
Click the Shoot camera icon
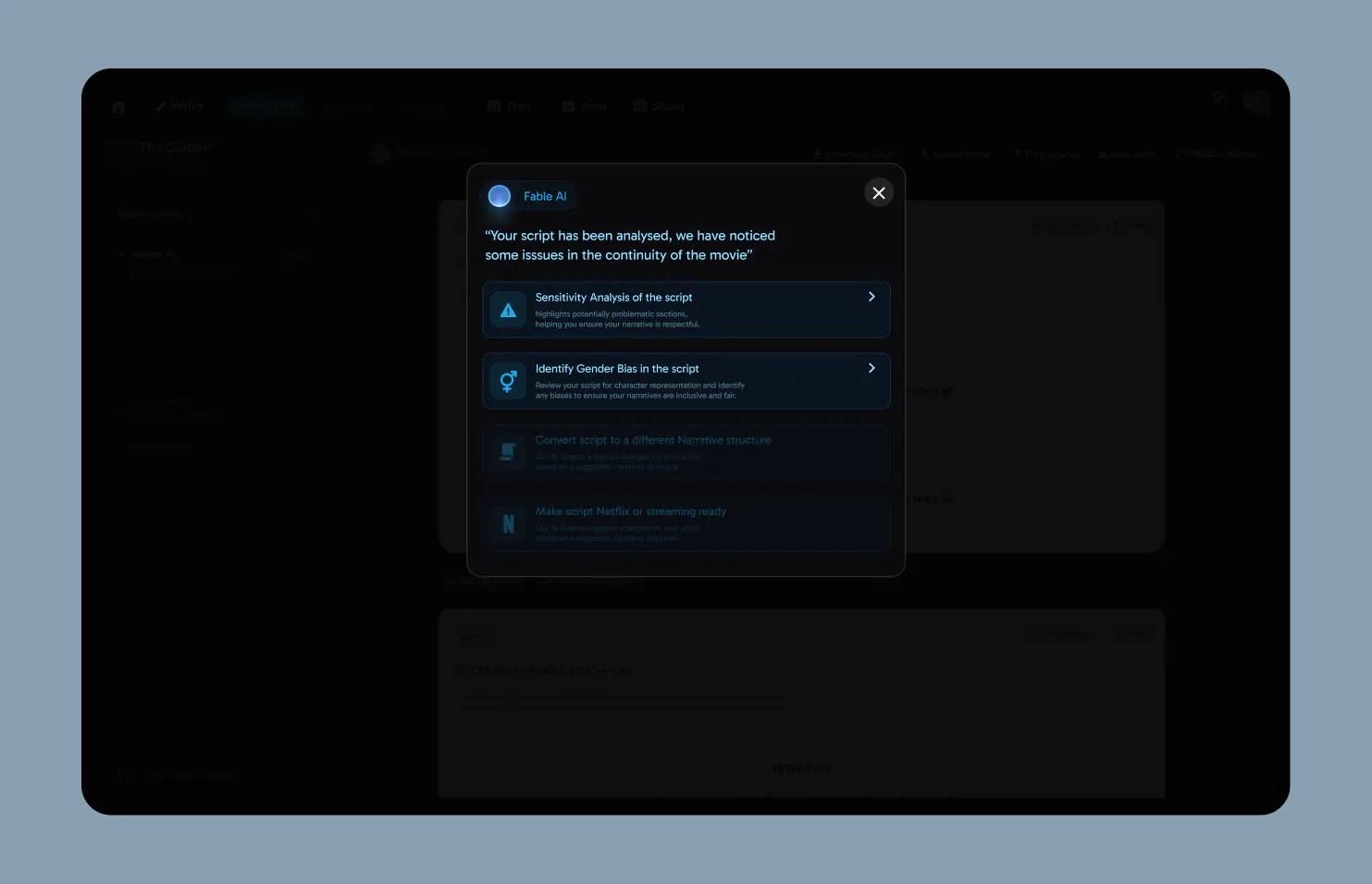(640, 106)
